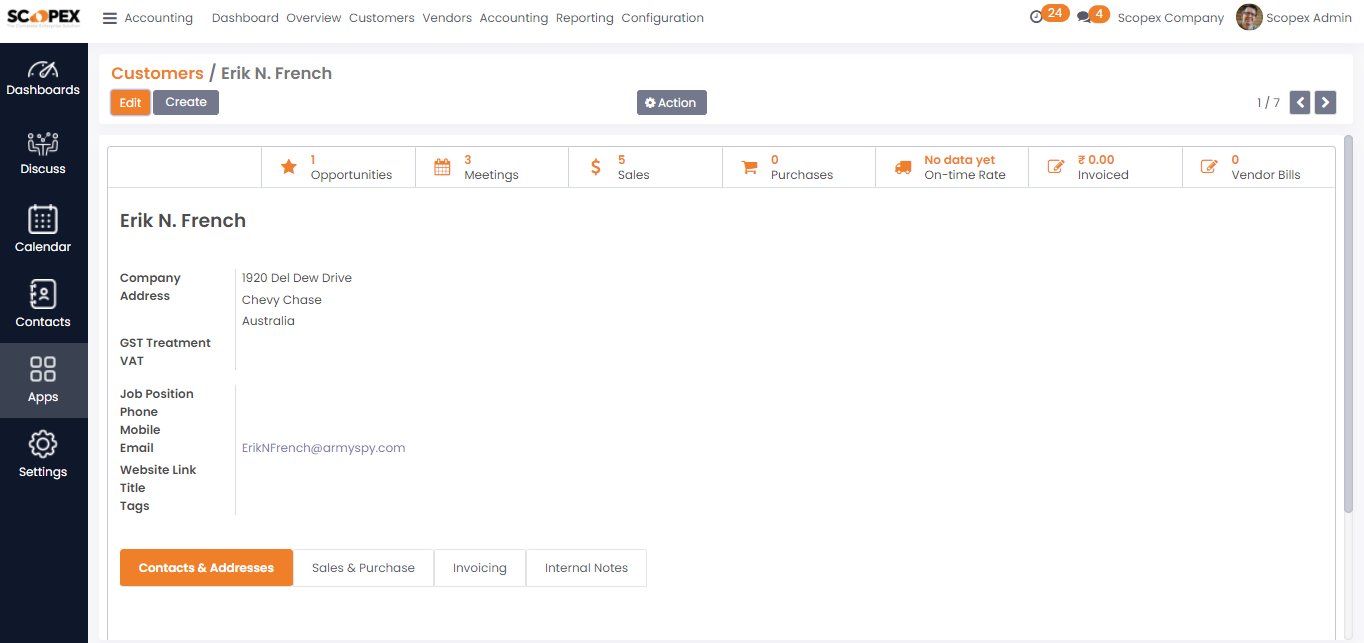Click the Scopex logo
Image resolution: width=1364 pixels, height=643 pixels.
click(x=43, y=17)
